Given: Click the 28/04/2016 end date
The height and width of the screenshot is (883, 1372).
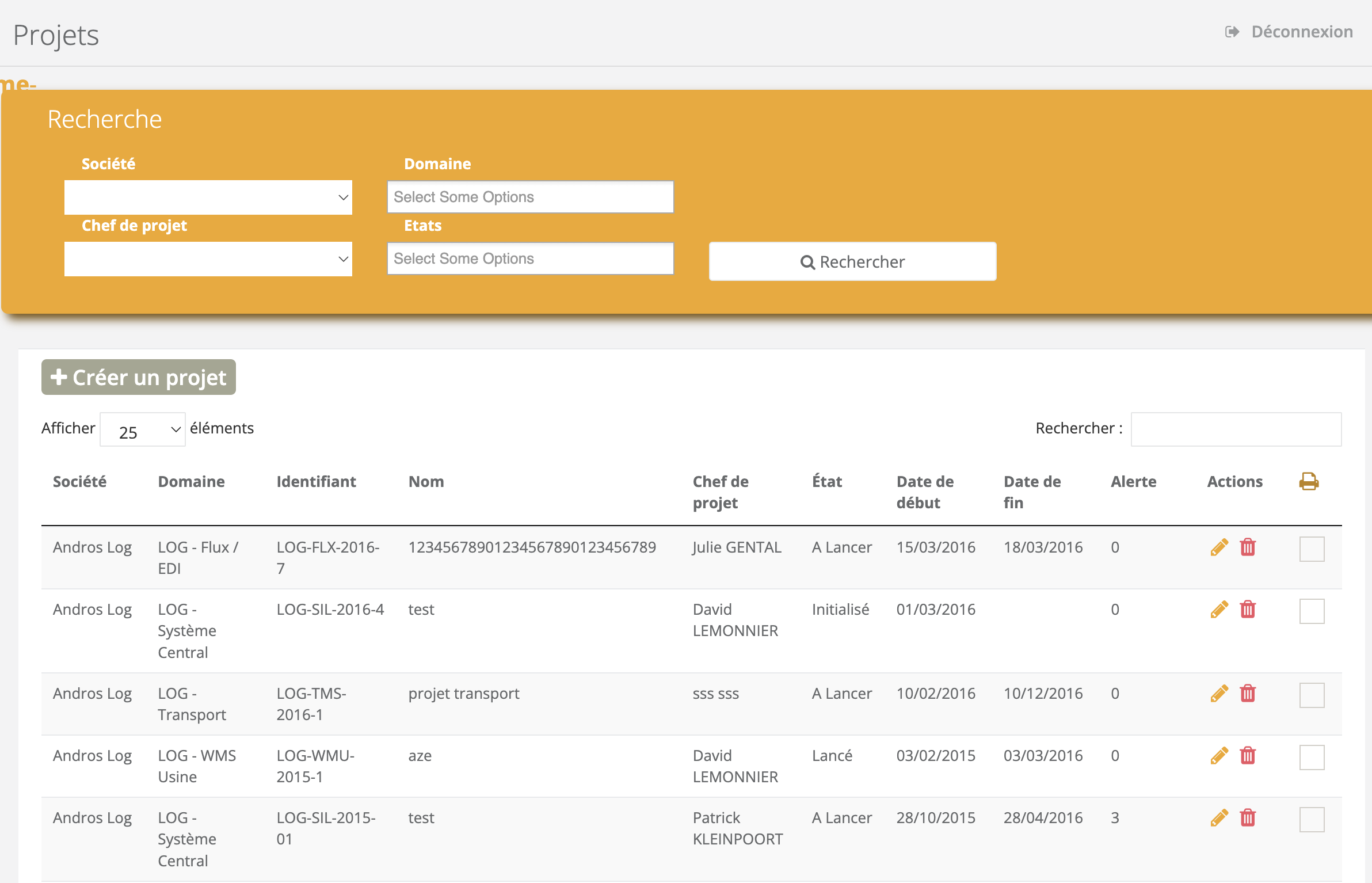Looking at the screenshot, I should [x=1043, y=818].
